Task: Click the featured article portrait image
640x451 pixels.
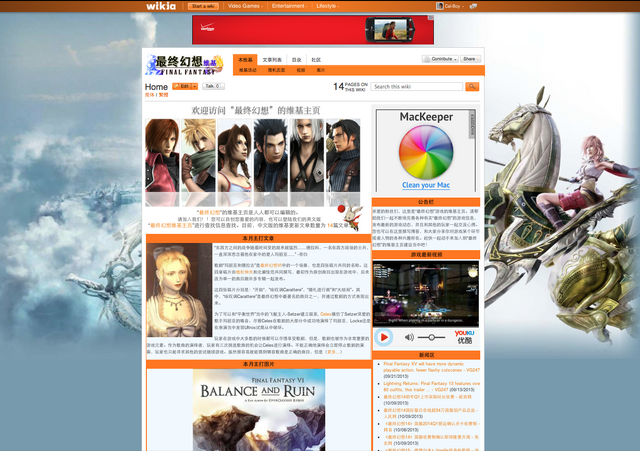Action: tap(179, 290)
